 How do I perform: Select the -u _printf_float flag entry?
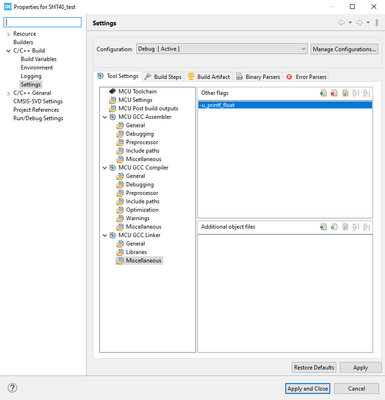[285, 105]
